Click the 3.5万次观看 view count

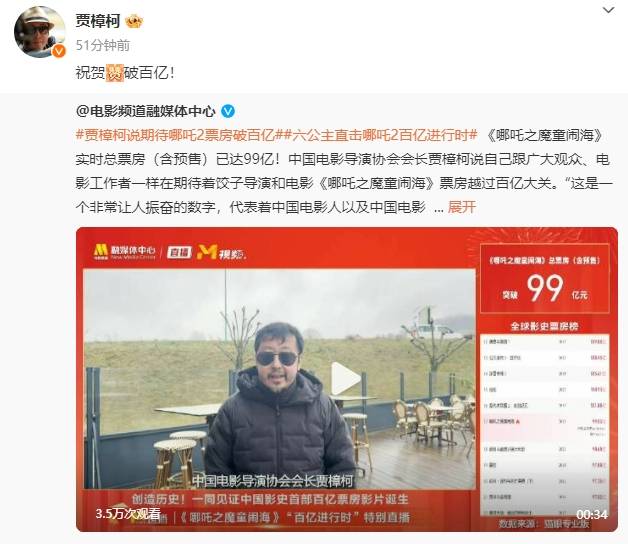point(128,513)
